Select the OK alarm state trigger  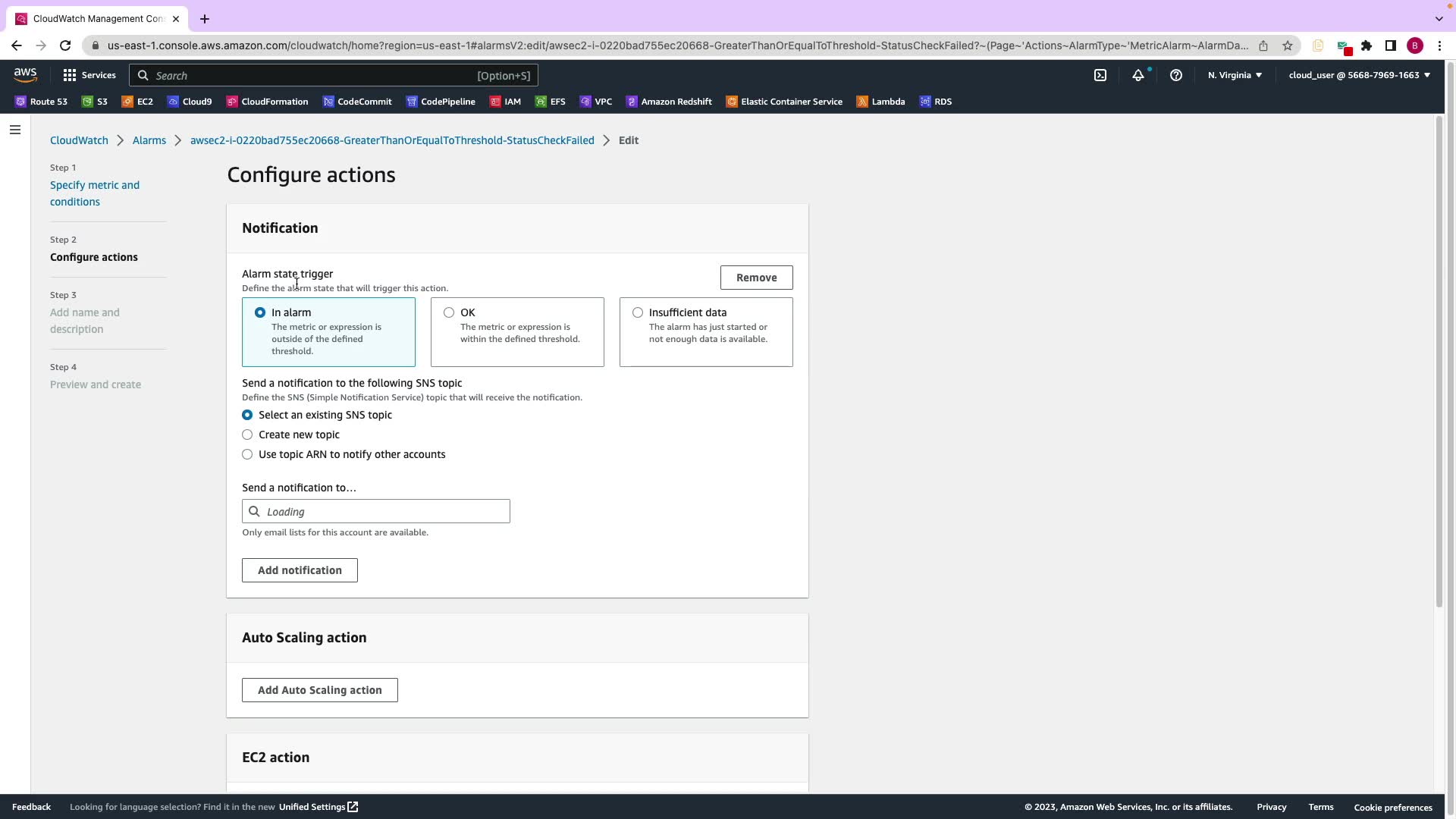[449, 312]
